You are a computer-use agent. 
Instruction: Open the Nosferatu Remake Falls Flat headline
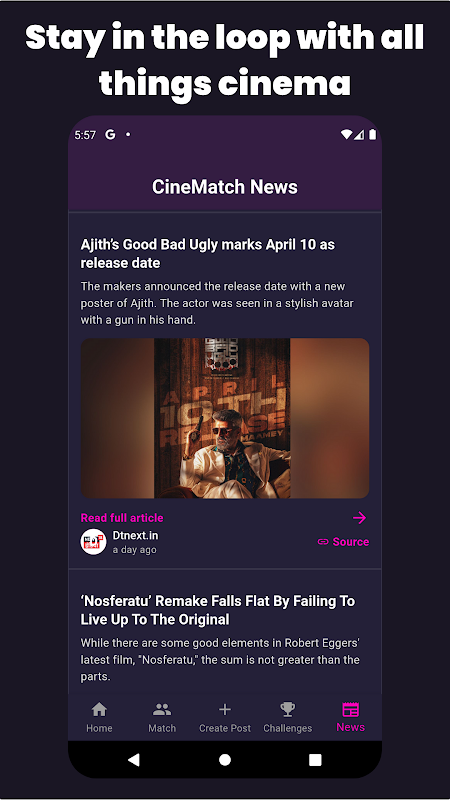coord(218,610)
